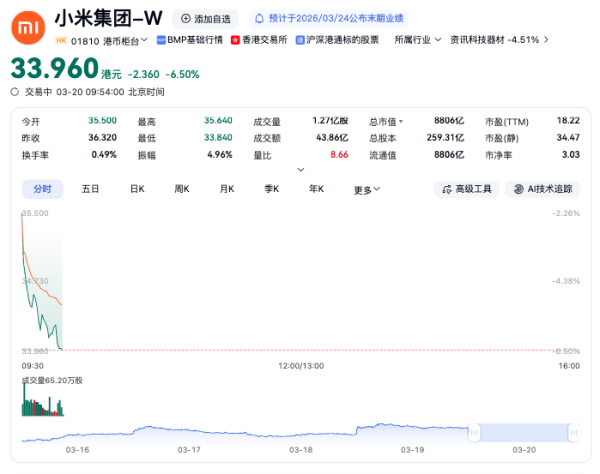Image resolution: width=600 pixels, height=474 pixels.
Task: Click the 03-16 date on overview timeline
Action: tap(78, 450)
